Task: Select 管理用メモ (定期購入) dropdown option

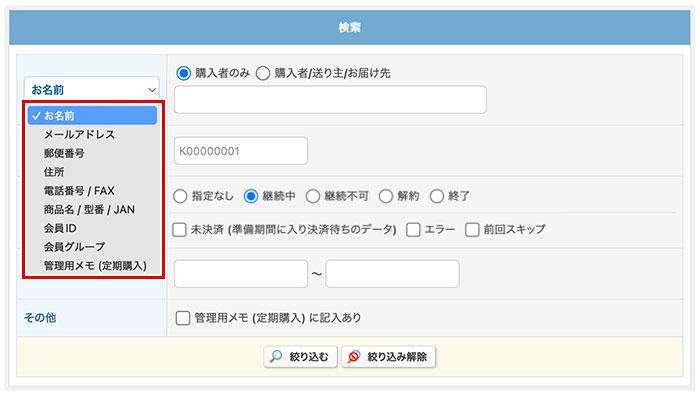Action: click(x=95, y=266)
